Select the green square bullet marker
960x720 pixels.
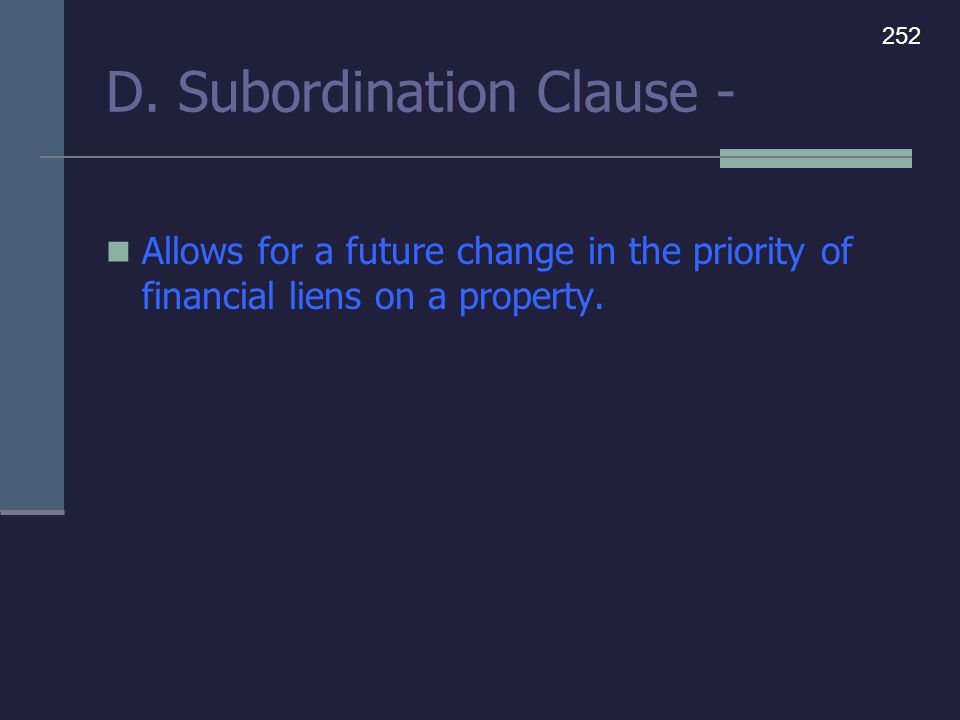pos(118,252)
